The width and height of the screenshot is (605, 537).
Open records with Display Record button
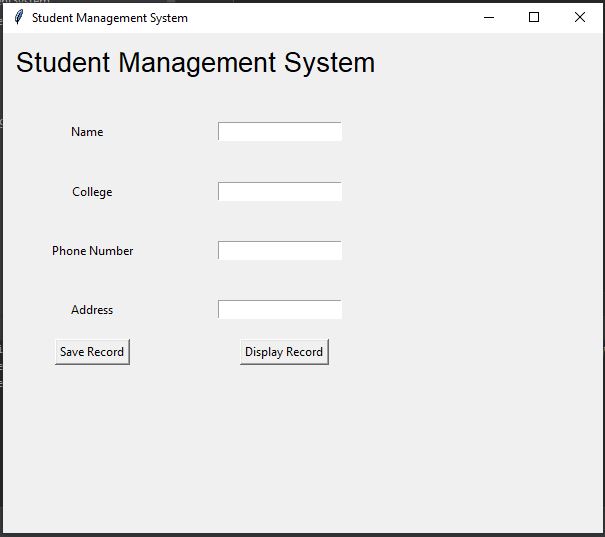284,352
